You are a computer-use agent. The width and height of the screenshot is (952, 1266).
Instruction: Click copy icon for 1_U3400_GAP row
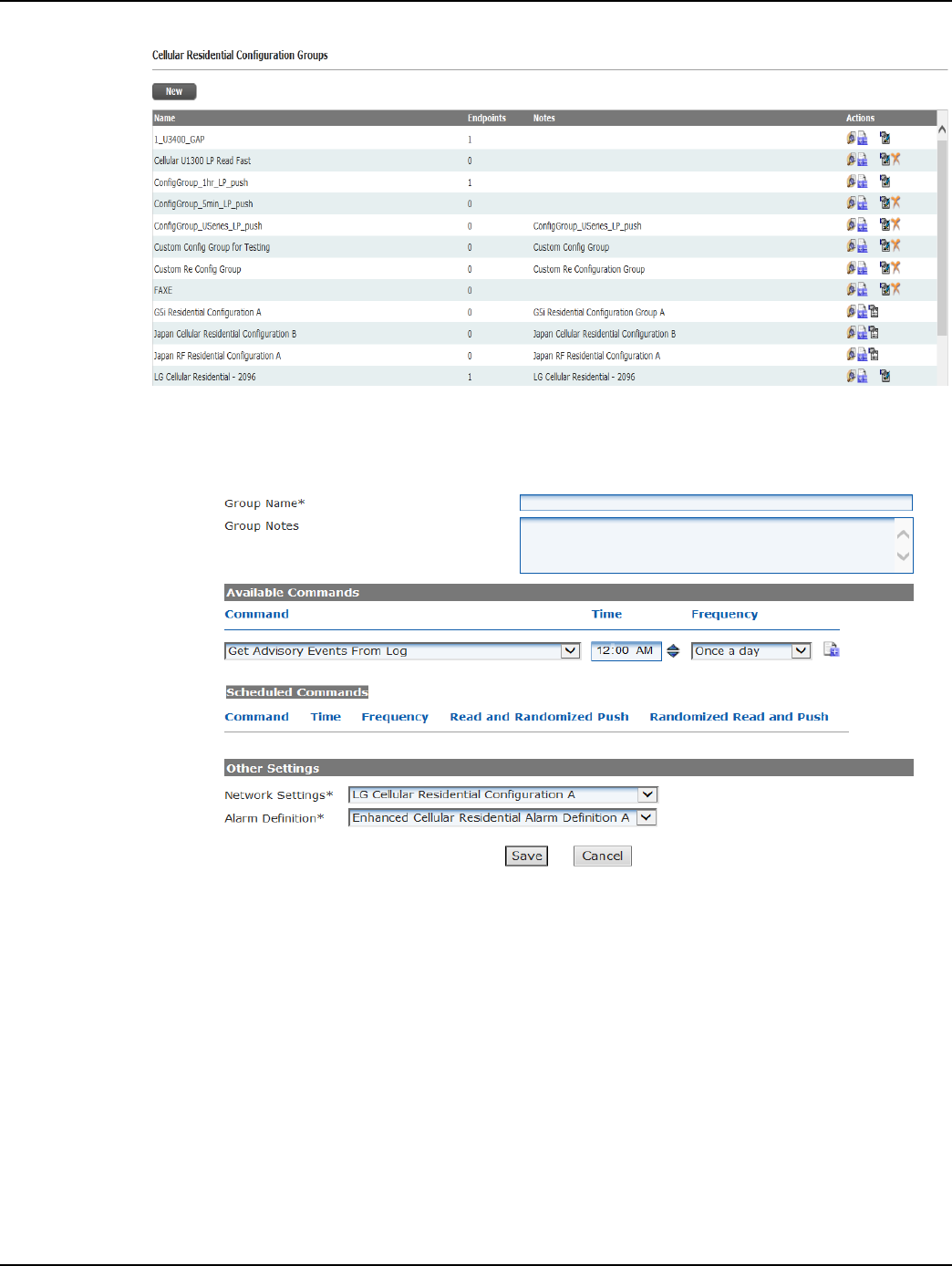coord(863,139)
